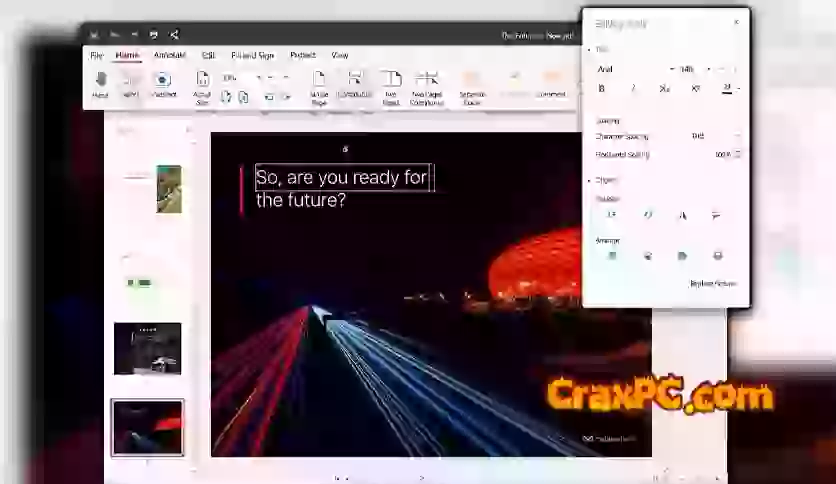Toggle Italic text formatting
The image size is (836, 484).
(632, 89)
